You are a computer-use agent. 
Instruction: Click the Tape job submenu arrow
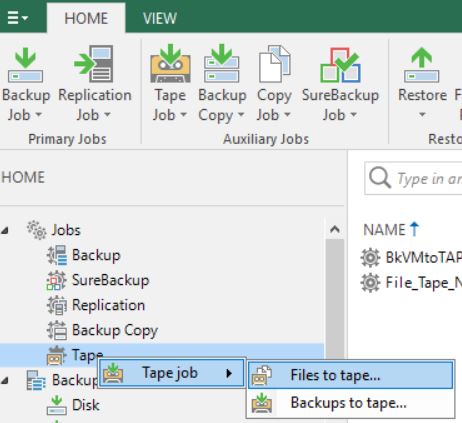[x=229, y=373]
